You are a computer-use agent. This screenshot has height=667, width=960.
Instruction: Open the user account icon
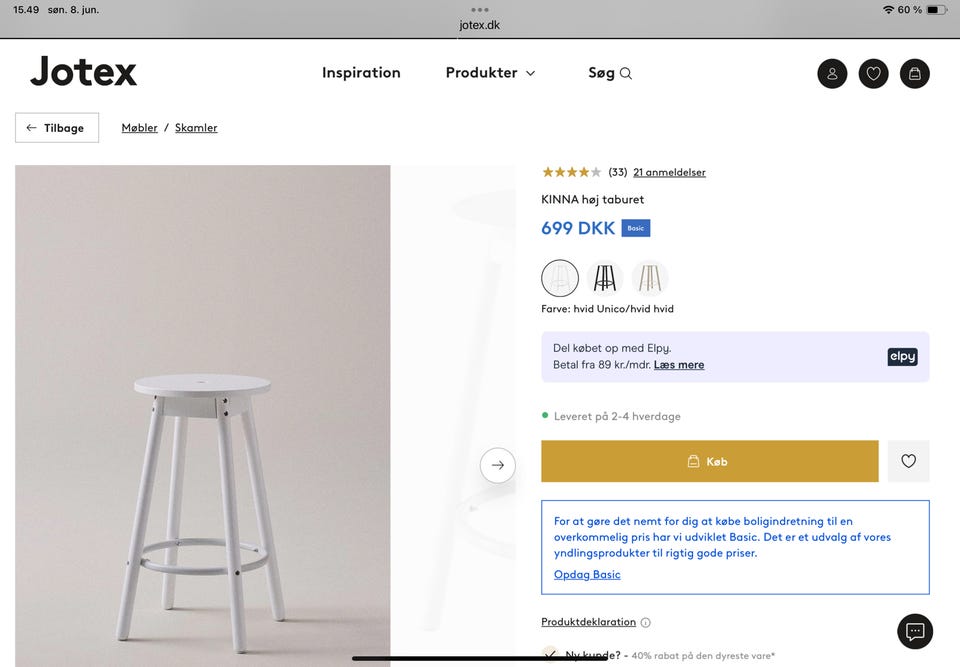832,73
